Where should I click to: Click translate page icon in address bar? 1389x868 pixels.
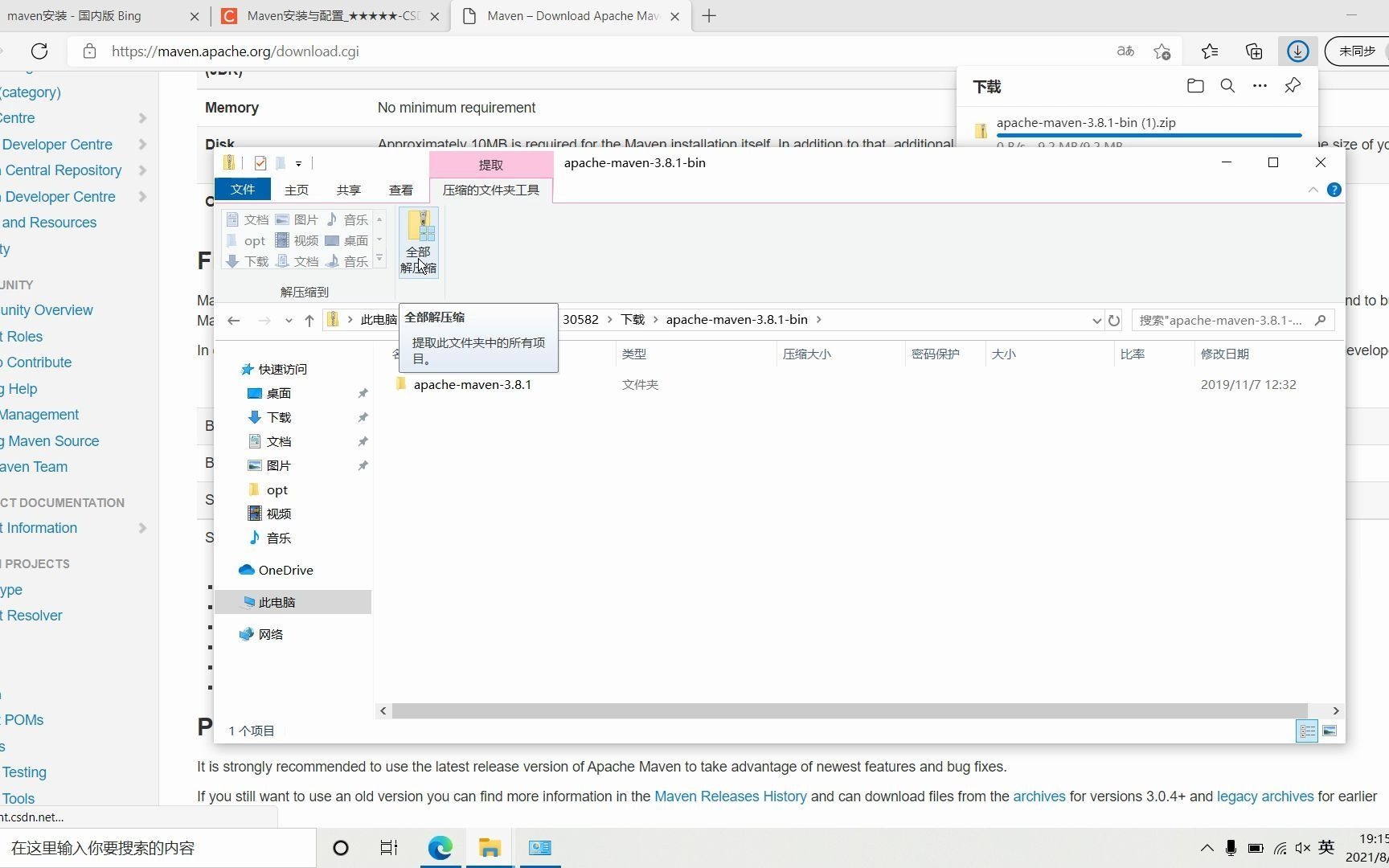coord(1125,51)
